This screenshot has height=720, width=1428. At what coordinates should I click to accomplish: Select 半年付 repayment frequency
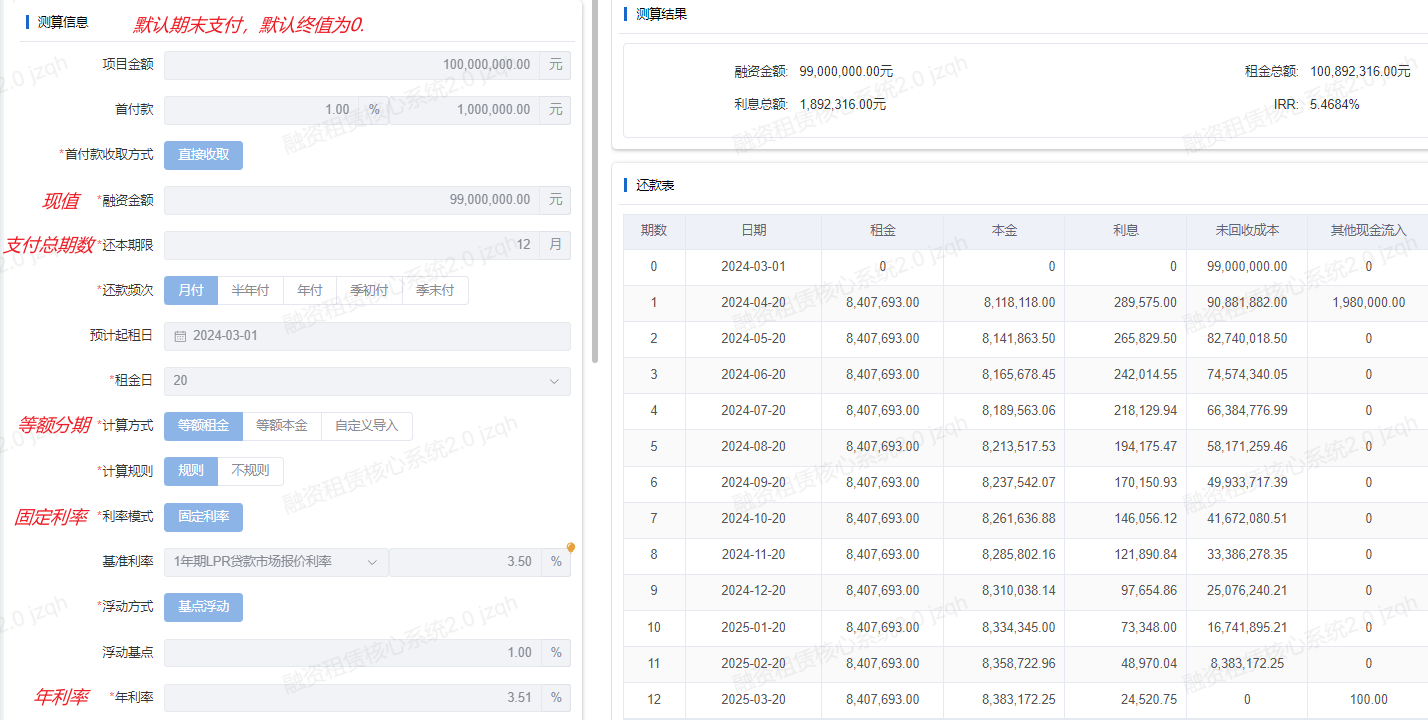pos(251,290)
